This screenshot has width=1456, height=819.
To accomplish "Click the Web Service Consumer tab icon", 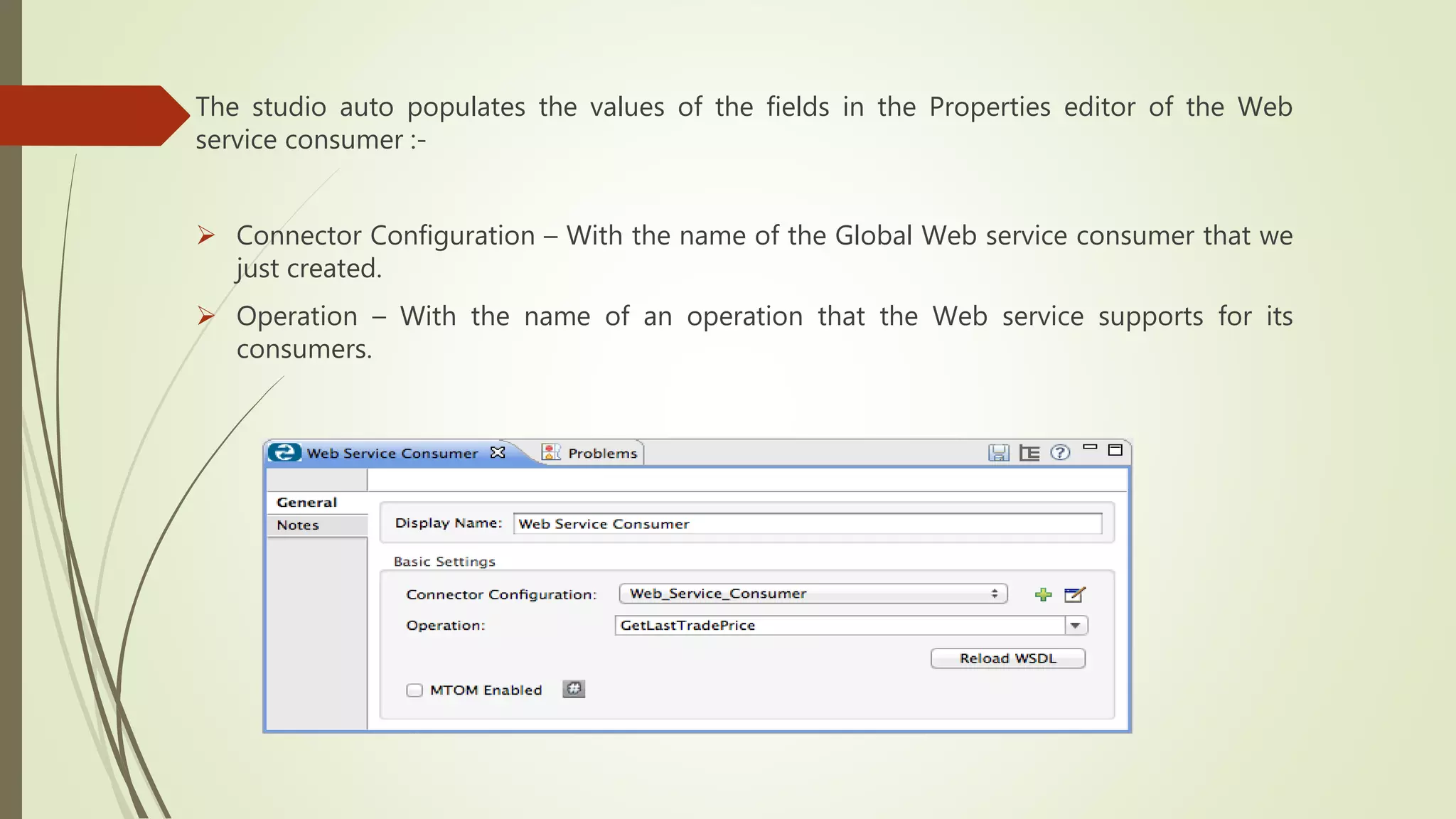I will coord(284,452).
